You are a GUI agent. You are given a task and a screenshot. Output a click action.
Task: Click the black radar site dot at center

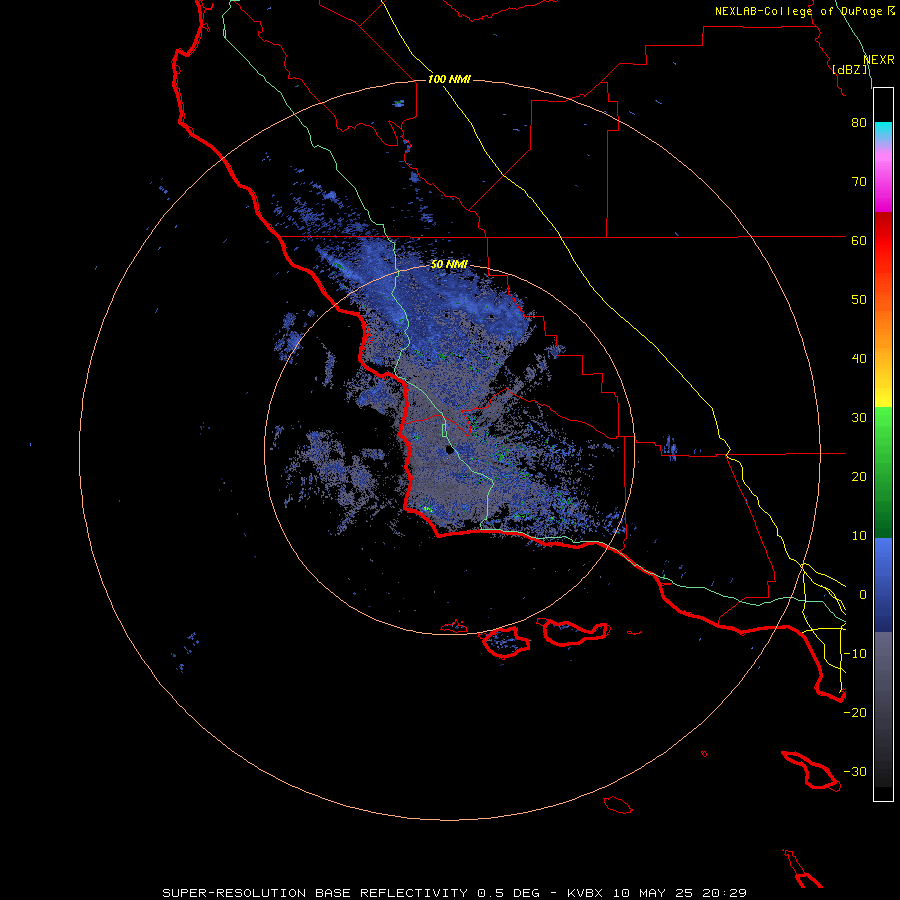(x=449, y=450)
